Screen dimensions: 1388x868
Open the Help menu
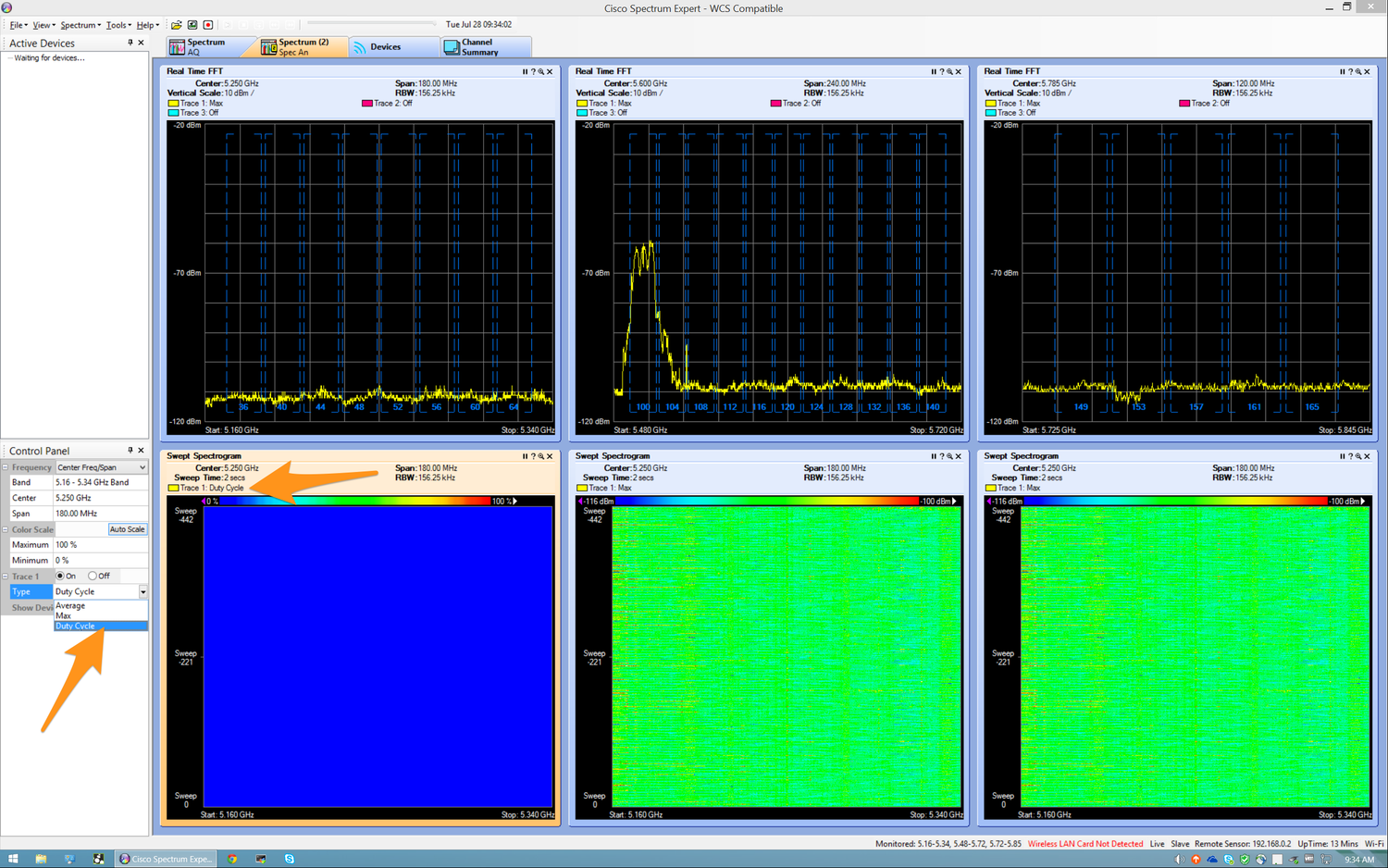(x=148, y=25)
